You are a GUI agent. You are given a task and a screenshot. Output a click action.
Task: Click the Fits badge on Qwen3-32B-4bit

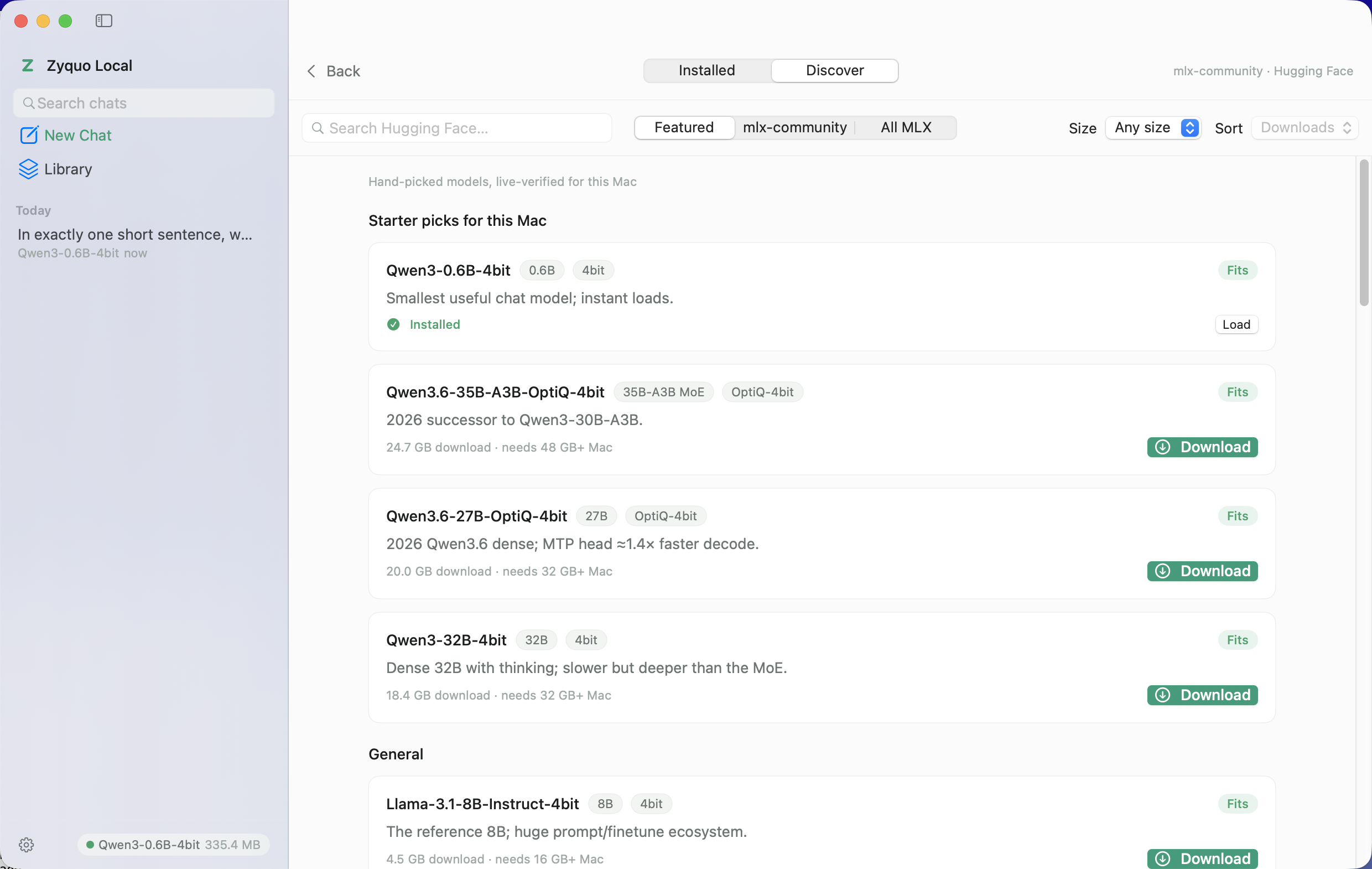click(1238, 640)
